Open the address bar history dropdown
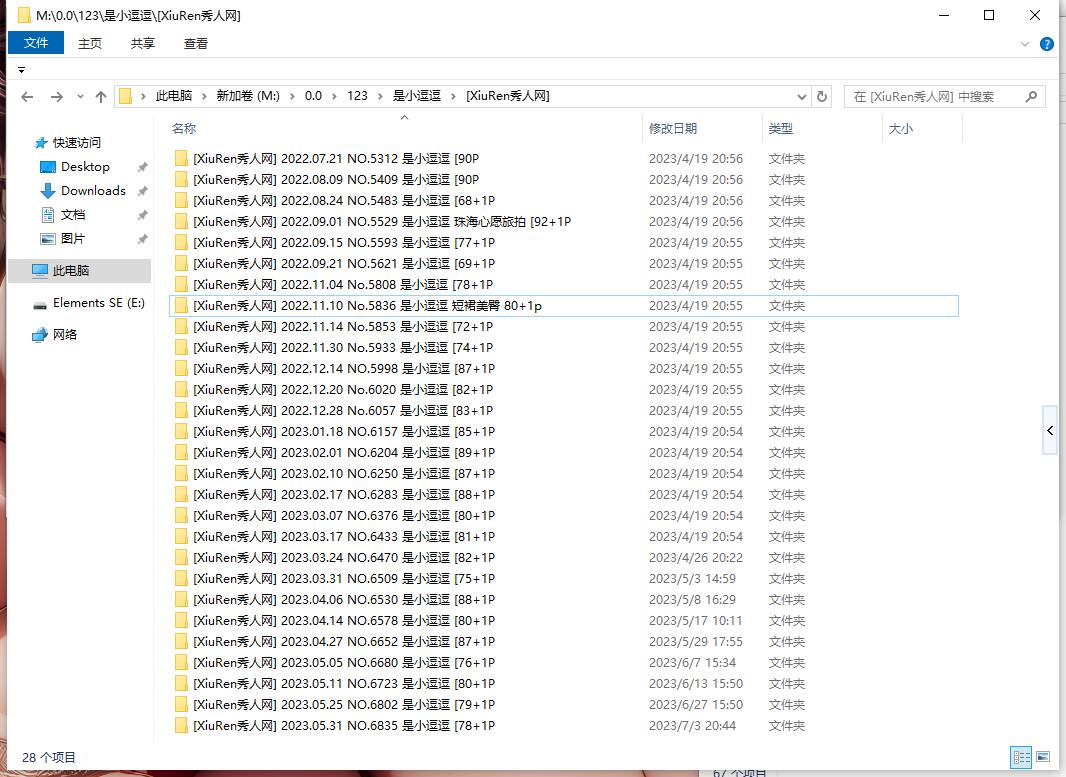The image size is (1066, 777). (x=802, y=97)
